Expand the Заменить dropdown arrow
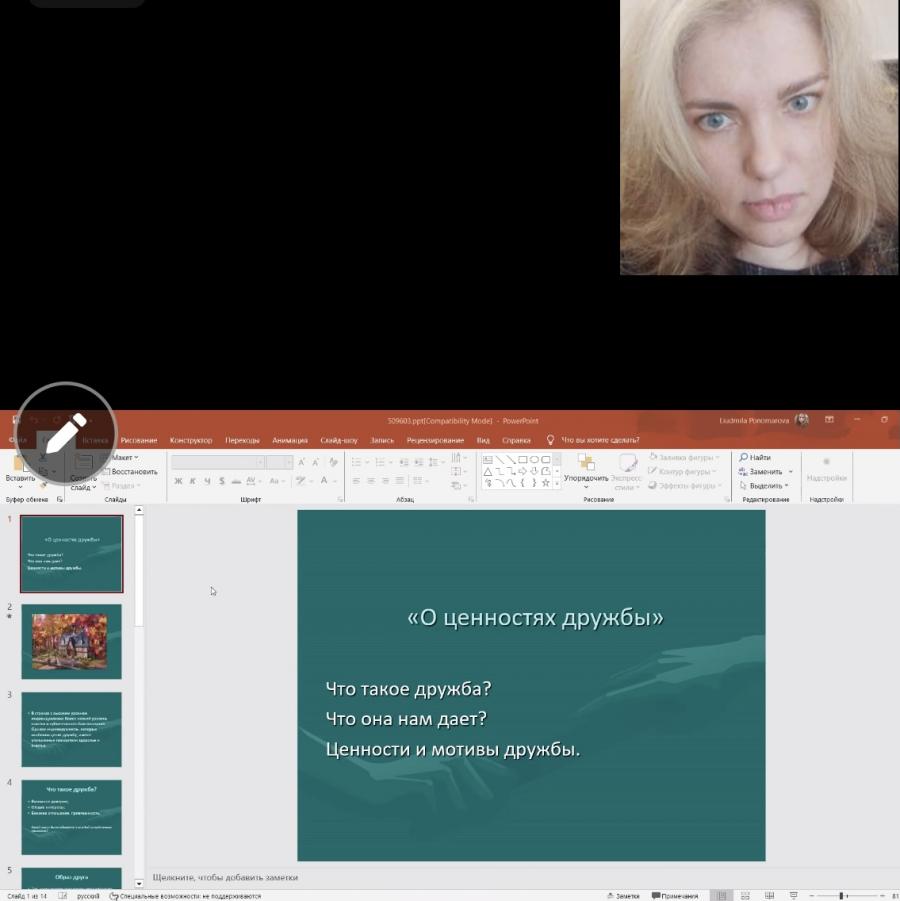 tap(791, 472)
